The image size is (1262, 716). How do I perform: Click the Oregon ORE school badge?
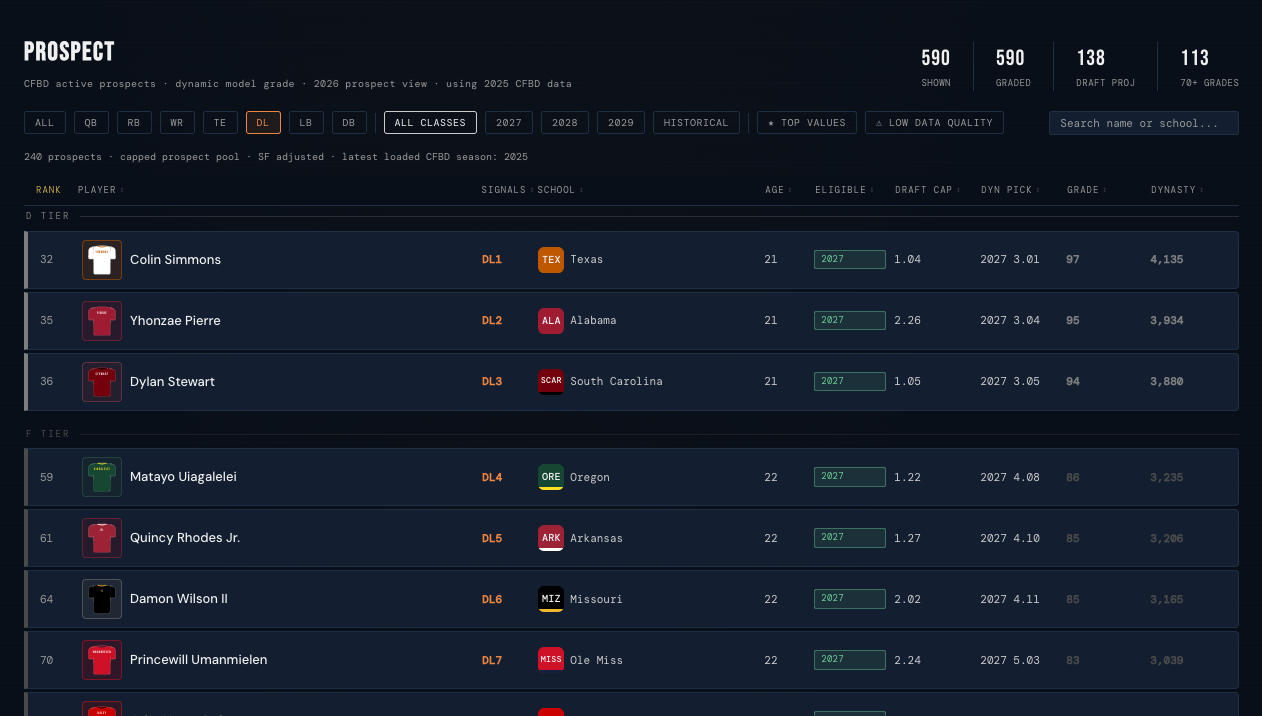(x=551, y=477)
